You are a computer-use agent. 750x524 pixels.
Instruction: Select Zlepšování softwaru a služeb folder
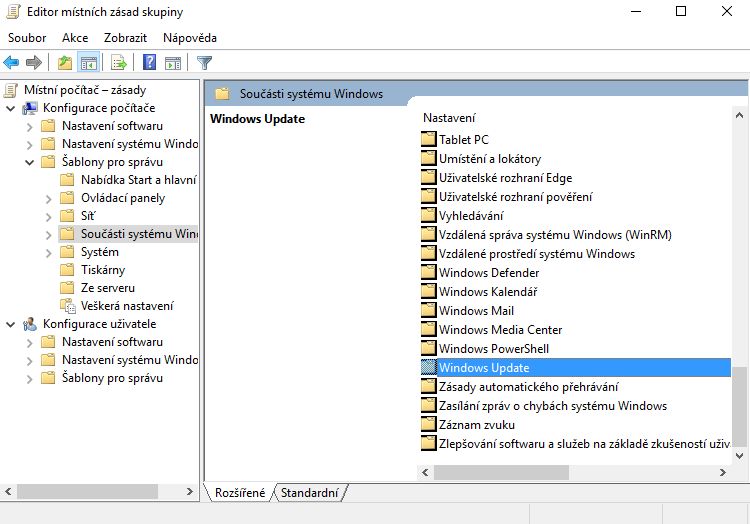pyautogui.click(x=584, y=444)
